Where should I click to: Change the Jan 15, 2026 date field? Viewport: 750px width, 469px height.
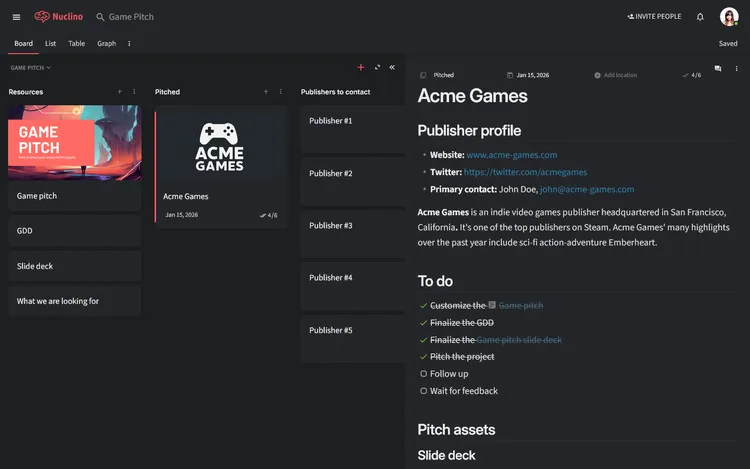[528, 75]
